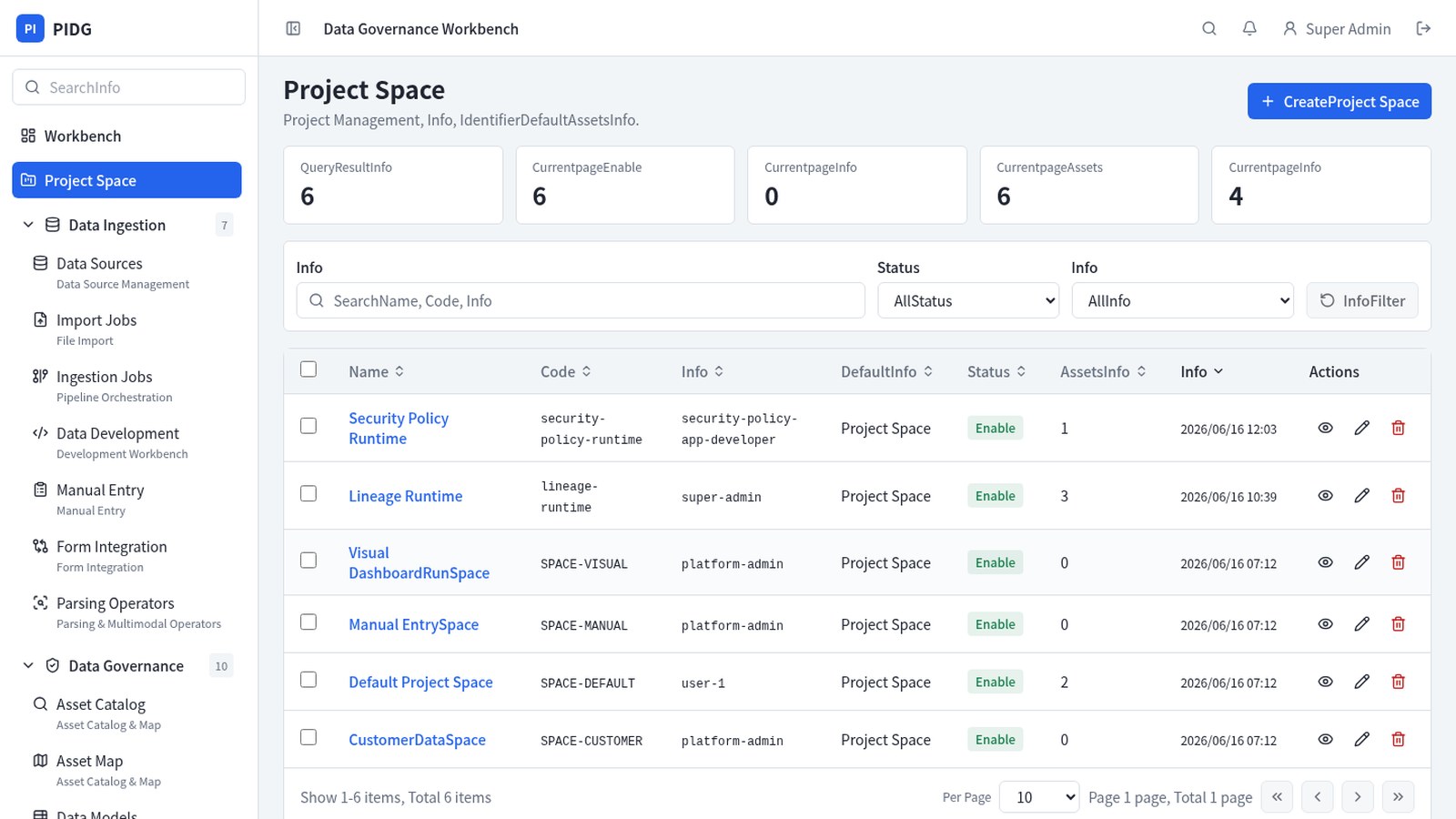Viewport: 1456px width, 819px height.
Task: Click the InfoFilter reset button
Action: coord(1362,300)
